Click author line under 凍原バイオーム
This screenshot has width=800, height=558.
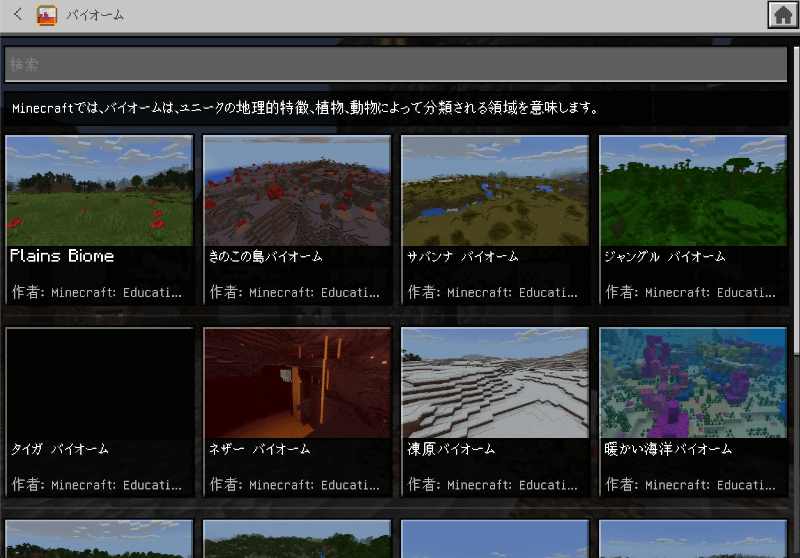click(492, 485)
